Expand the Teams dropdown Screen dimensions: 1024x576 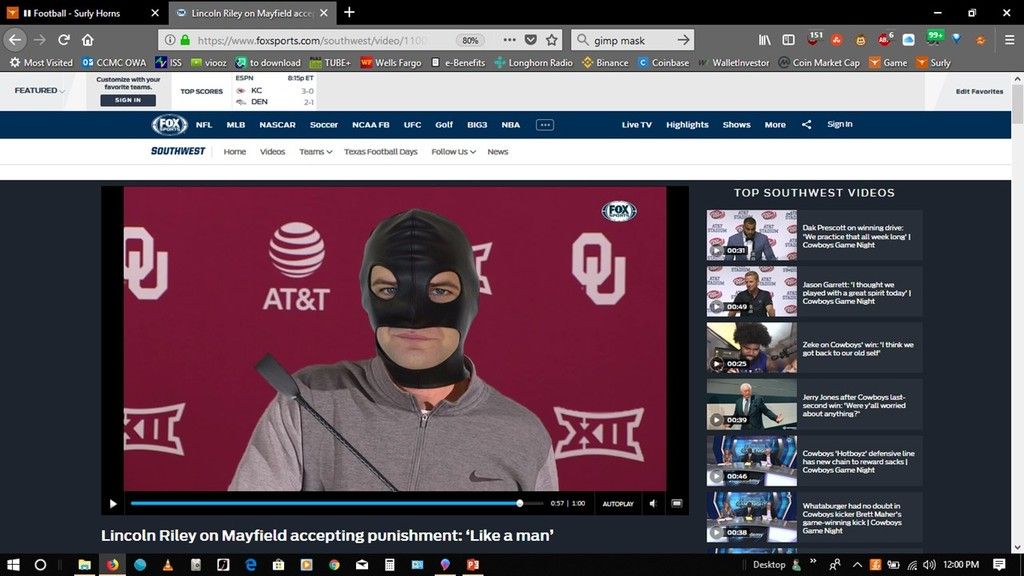[x=315, y=152]
